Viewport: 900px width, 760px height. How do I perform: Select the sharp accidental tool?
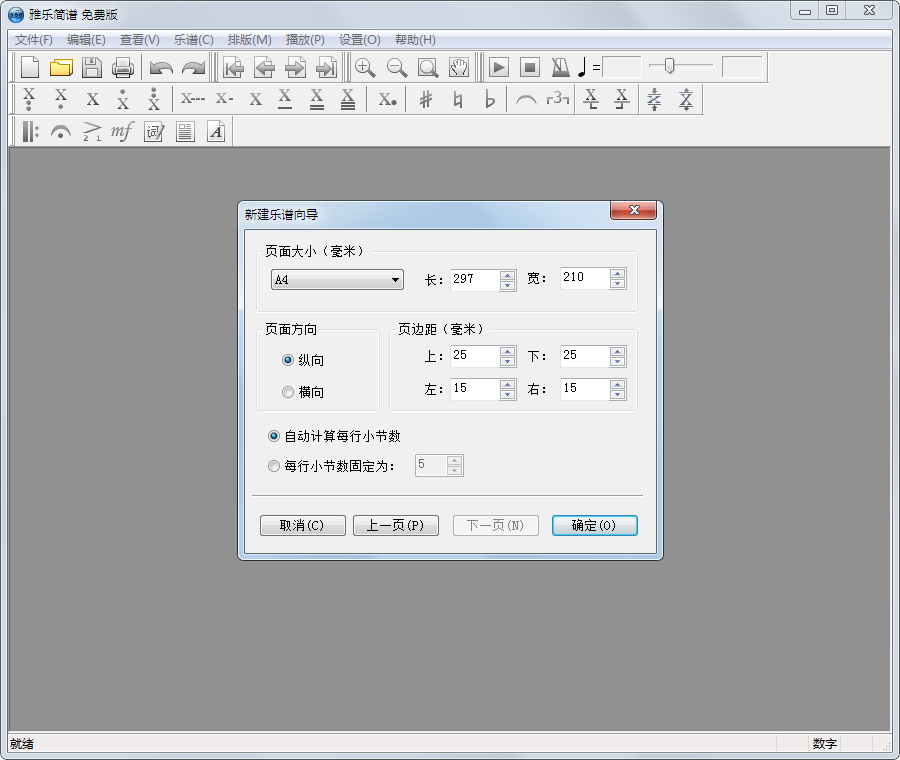pyautogui.click(x=425, y=98)
